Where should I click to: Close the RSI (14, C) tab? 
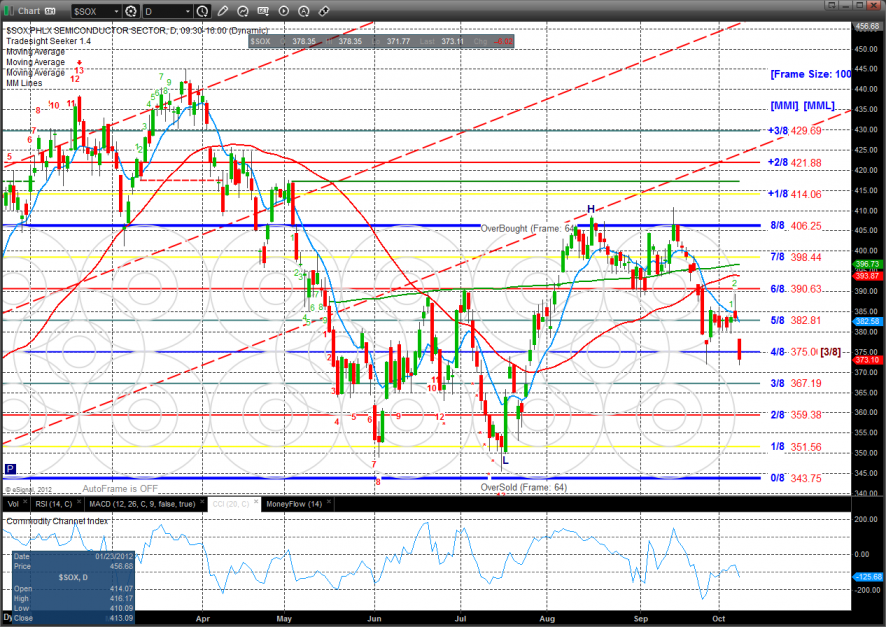pos(79,502)
